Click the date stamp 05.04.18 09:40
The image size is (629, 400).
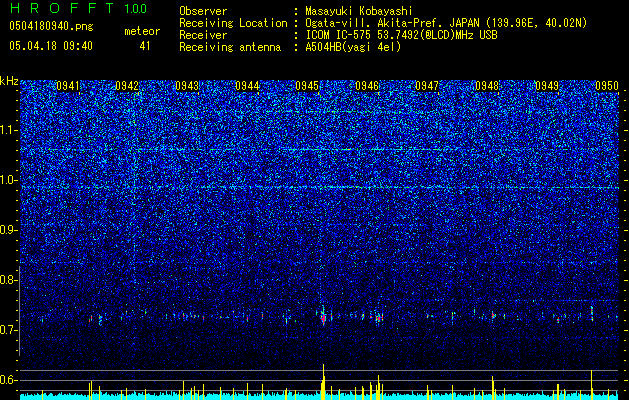[x=51, y=46]
